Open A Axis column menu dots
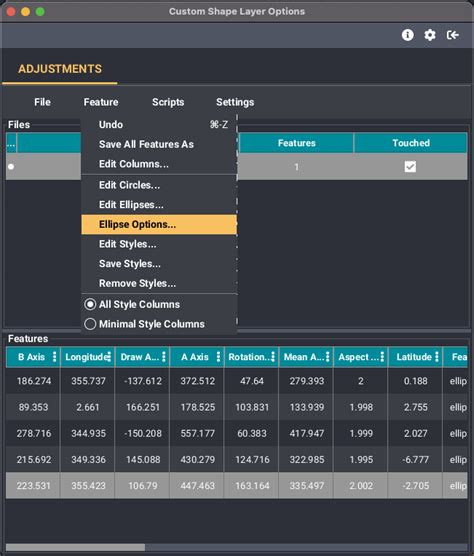The width and height of the screenshot is (474, 556). click(x=218, y=357)
